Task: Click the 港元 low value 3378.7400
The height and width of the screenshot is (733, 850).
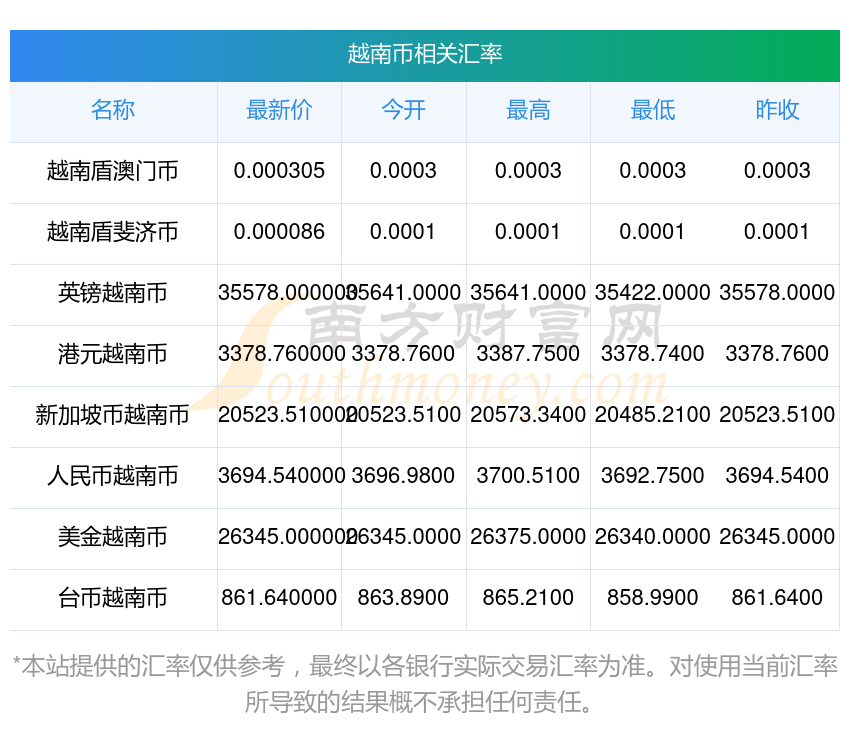Action: [x=653, y=354]
